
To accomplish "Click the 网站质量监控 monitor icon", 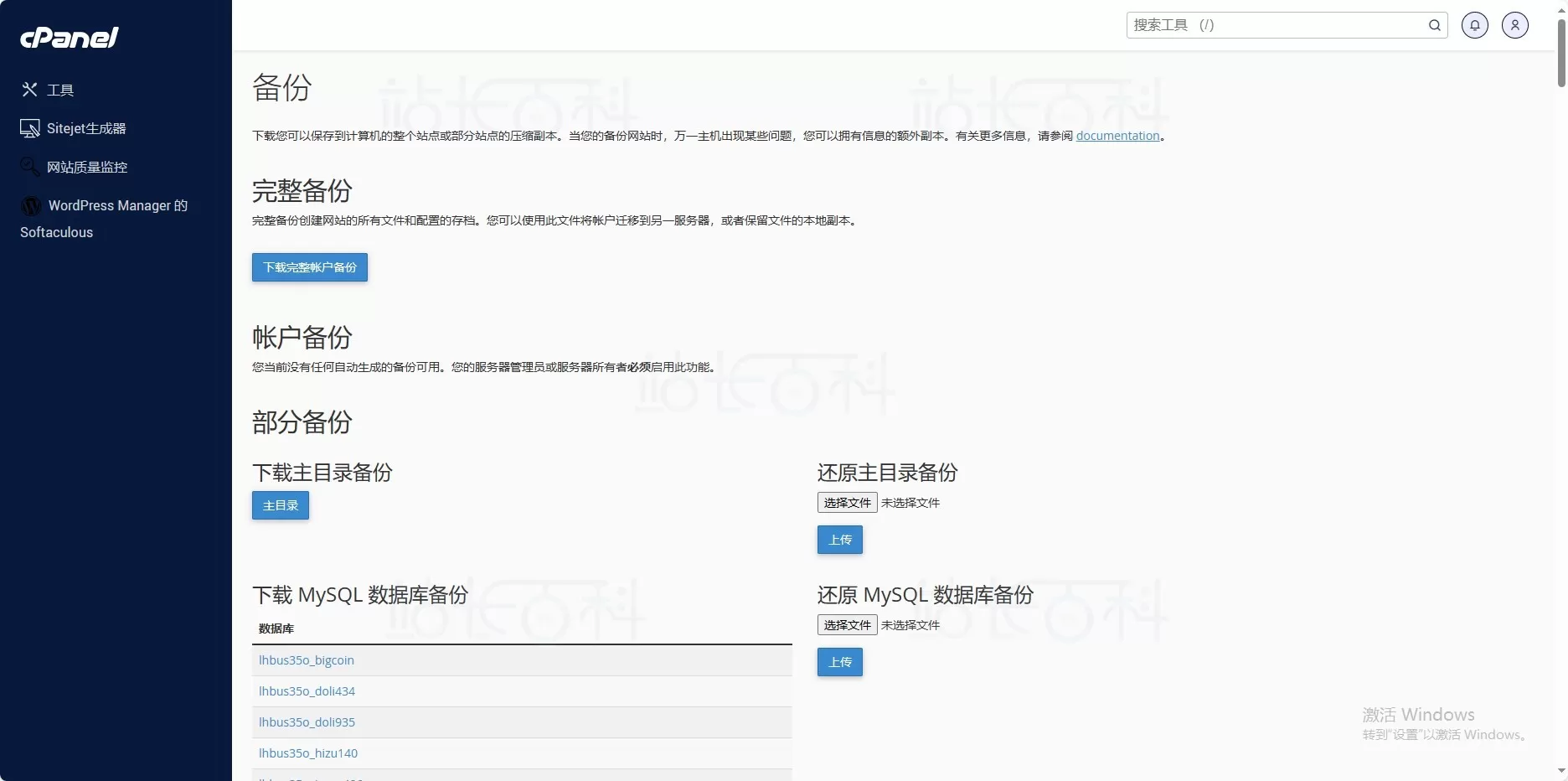I will (x=29, y=165).
